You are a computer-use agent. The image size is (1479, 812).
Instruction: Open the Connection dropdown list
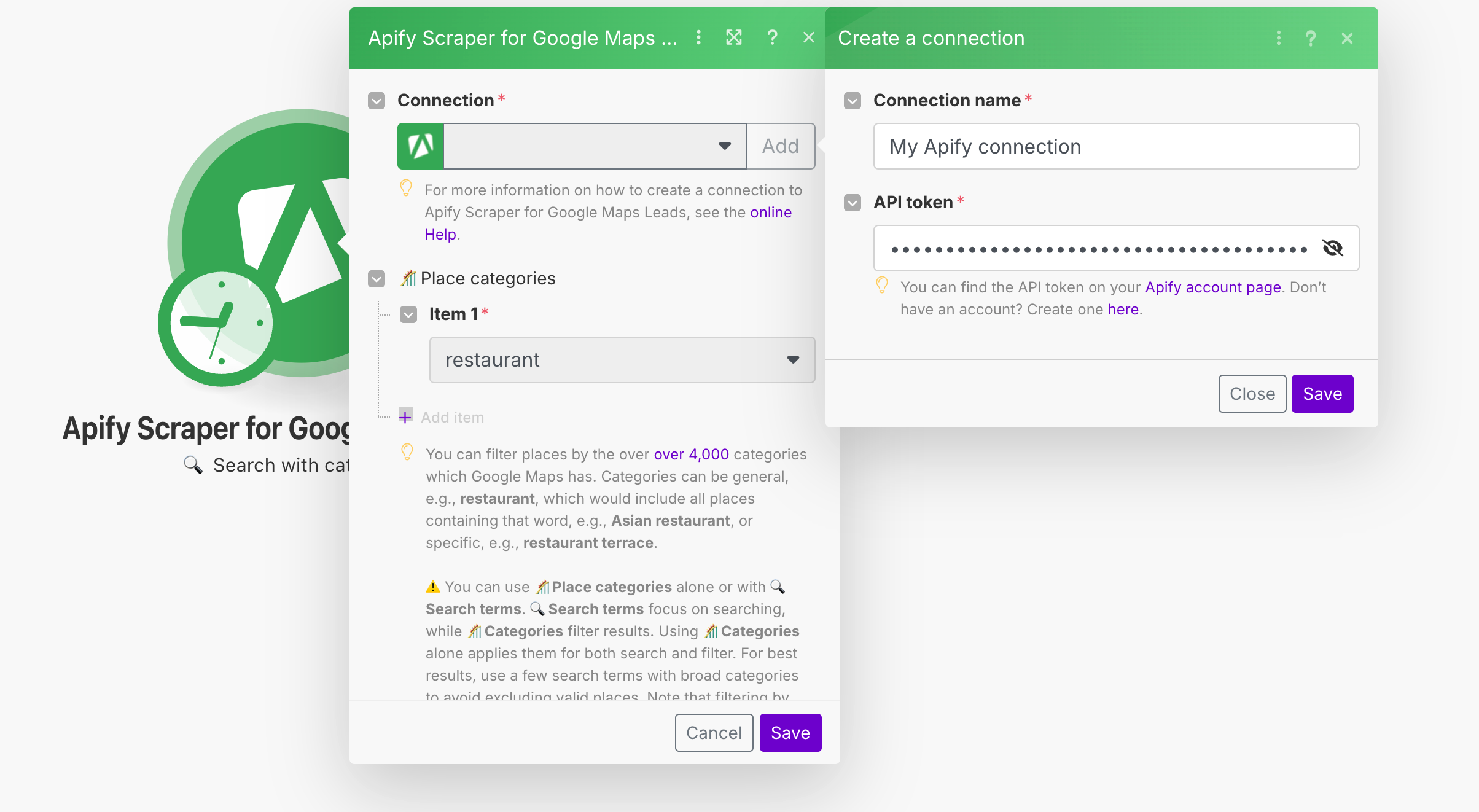point(595,146)
